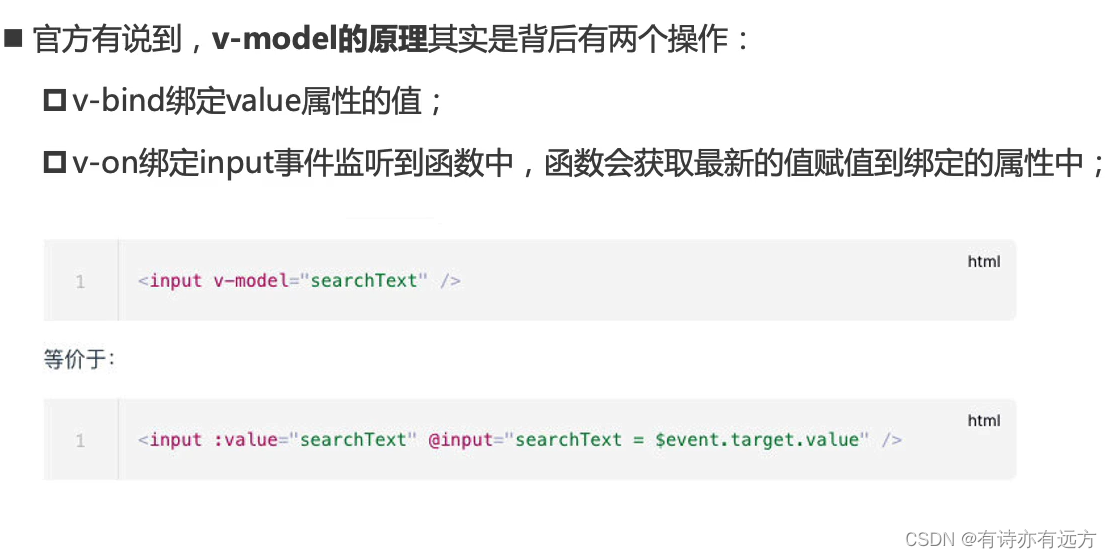Click the '@input' attribute in the code
Image resolution: width=1112 pixels, height=558 pixels.
[x=460, y=440]
